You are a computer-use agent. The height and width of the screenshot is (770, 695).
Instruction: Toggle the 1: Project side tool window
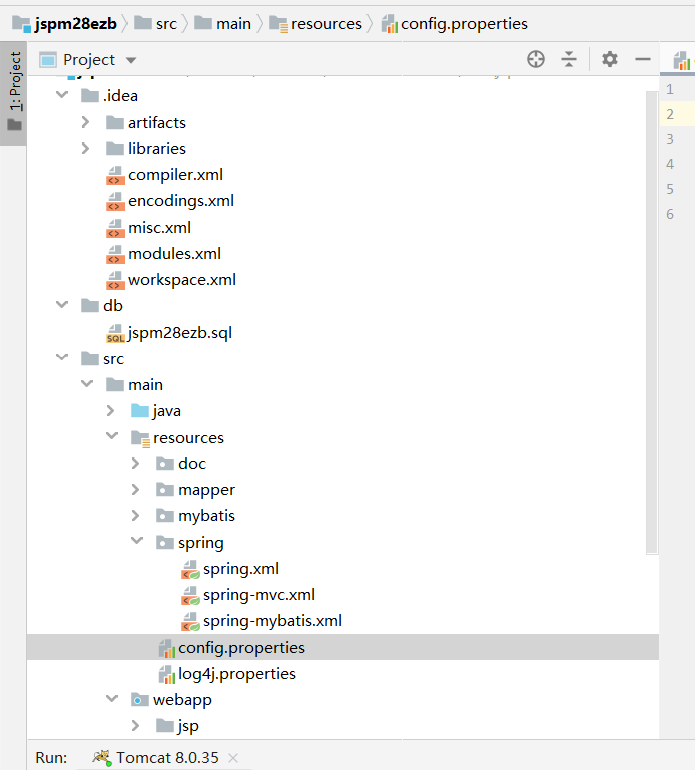pyautogui.click(x=14, y=92)
